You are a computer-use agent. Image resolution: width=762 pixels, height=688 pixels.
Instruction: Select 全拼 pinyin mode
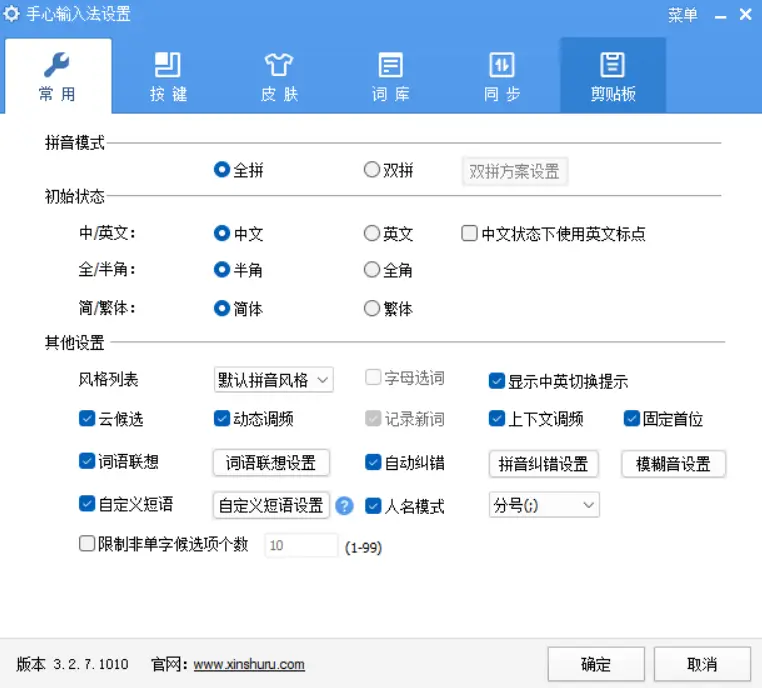(x=239, y=170)
